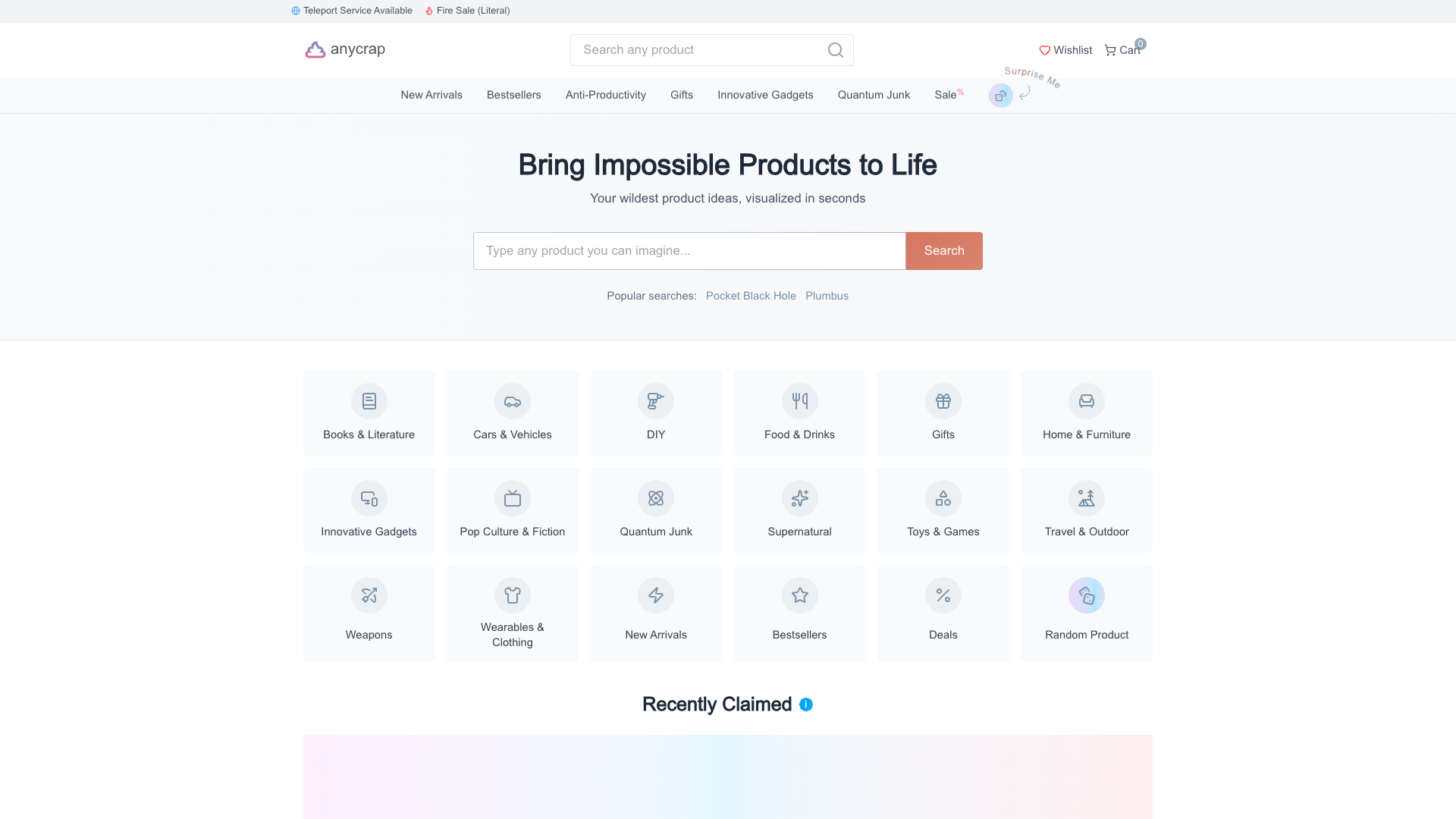Click the Plumbus popular search link
This screenshot has width=1456, height=819.
tap(827, 296)
